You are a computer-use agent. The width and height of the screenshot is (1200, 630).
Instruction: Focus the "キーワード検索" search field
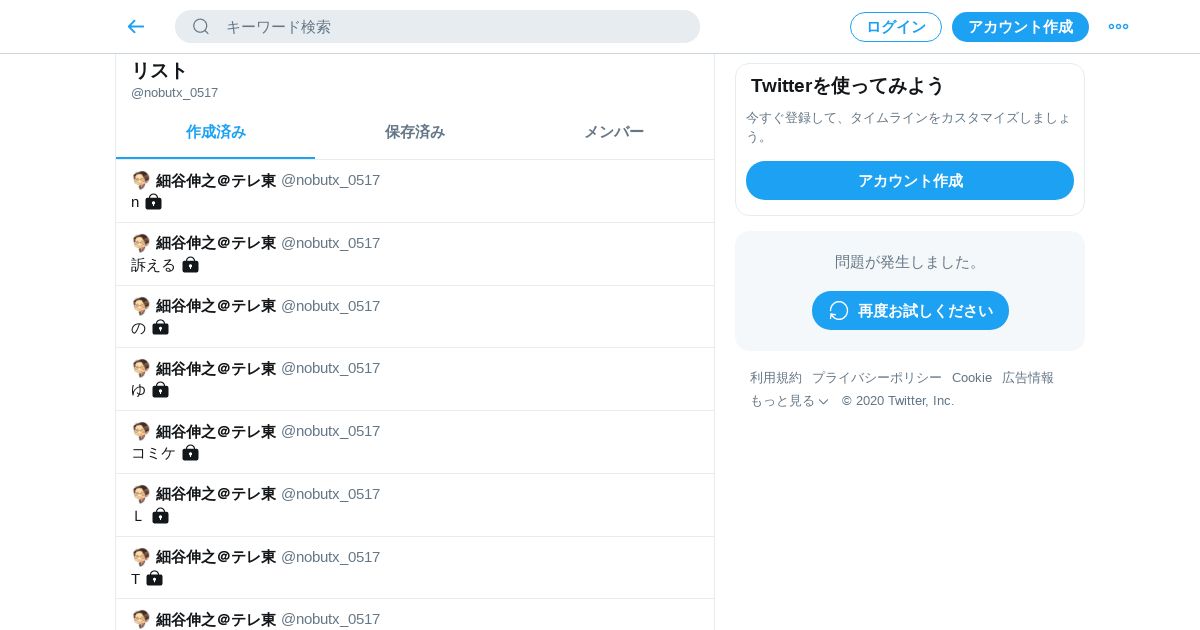click(450, 27)
